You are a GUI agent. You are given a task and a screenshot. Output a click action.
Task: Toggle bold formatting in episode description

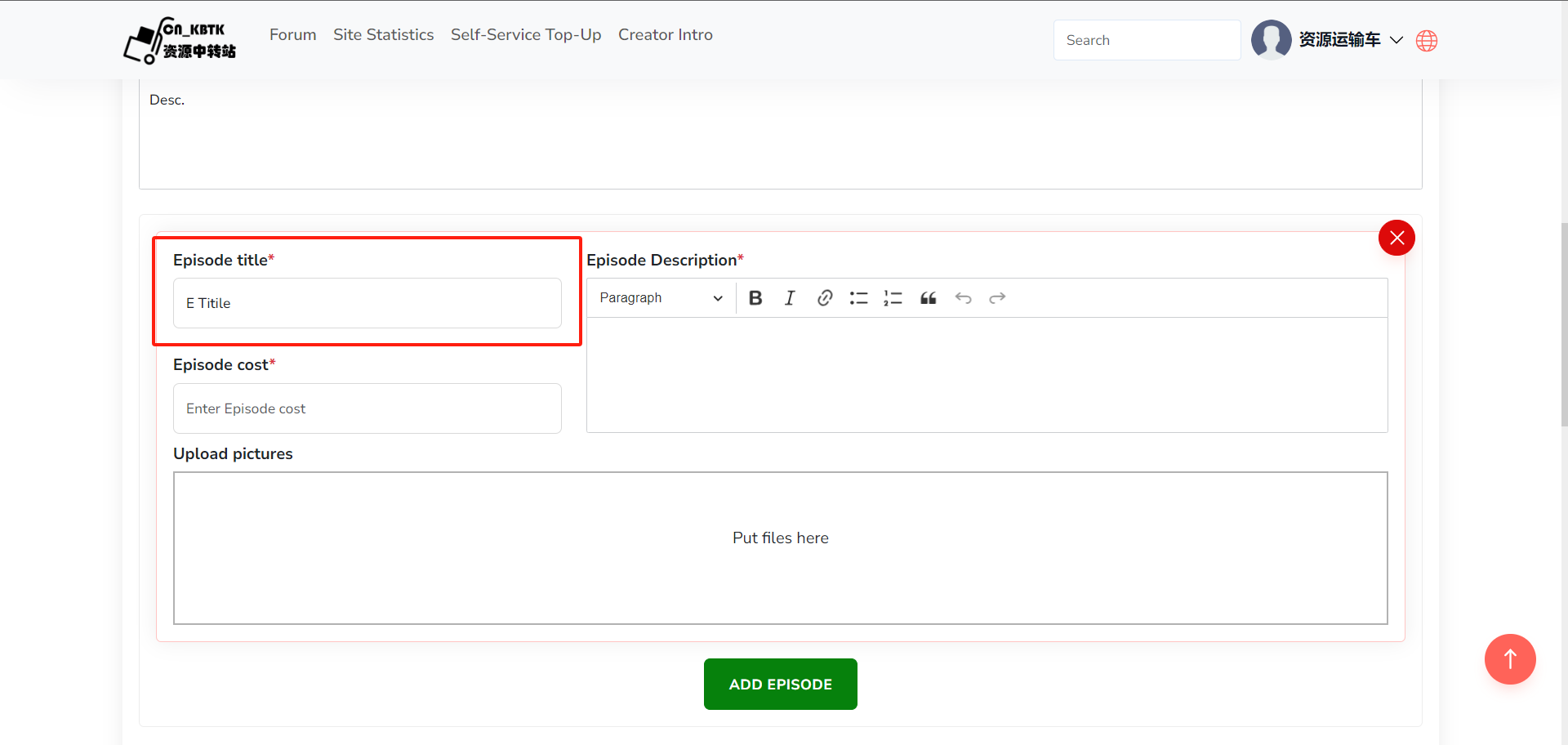click(x=755, y=298)
